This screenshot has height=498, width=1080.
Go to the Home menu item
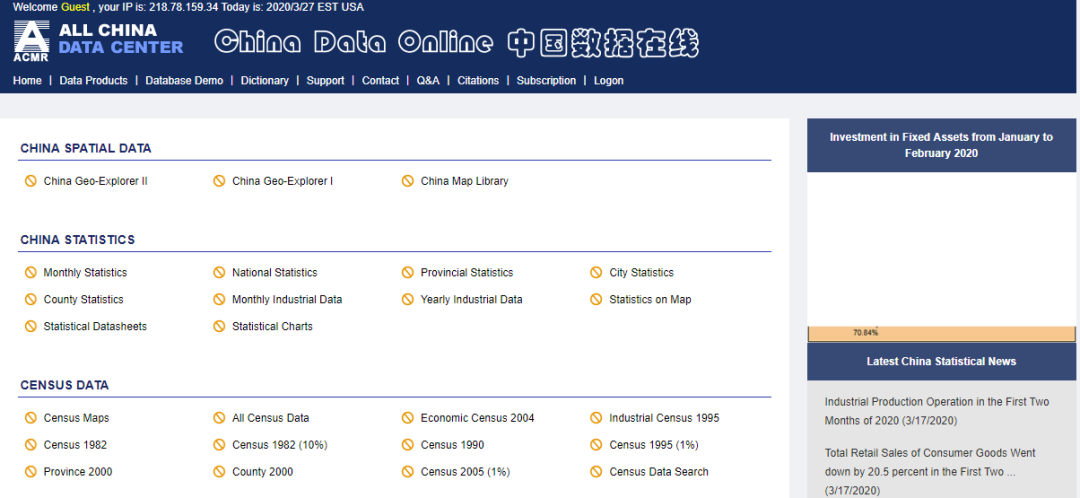pos(28,81)
